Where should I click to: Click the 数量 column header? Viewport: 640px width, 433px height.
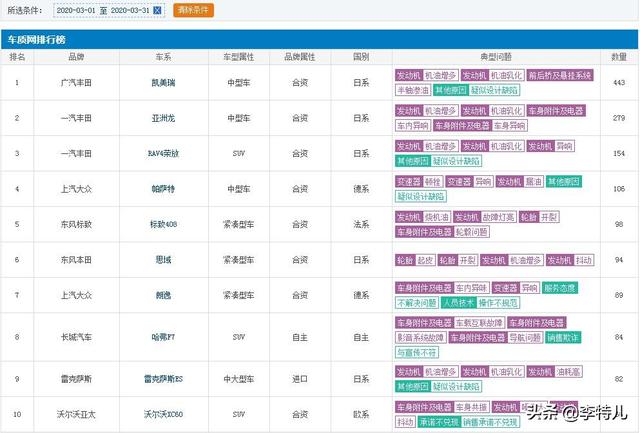[x=619, y=57]
